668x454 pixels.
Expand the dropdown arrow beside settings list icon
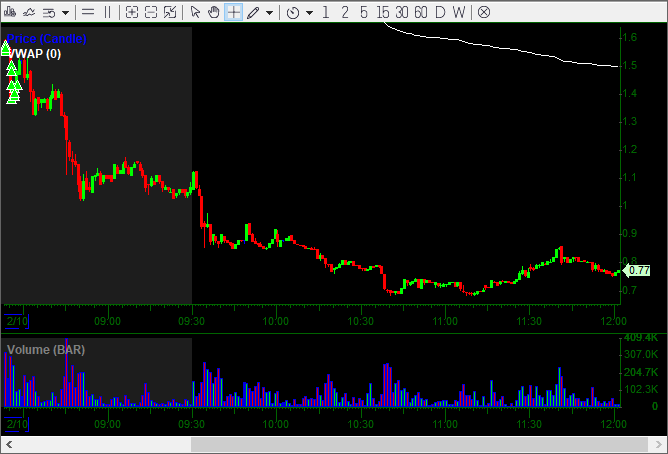point(65,13)
